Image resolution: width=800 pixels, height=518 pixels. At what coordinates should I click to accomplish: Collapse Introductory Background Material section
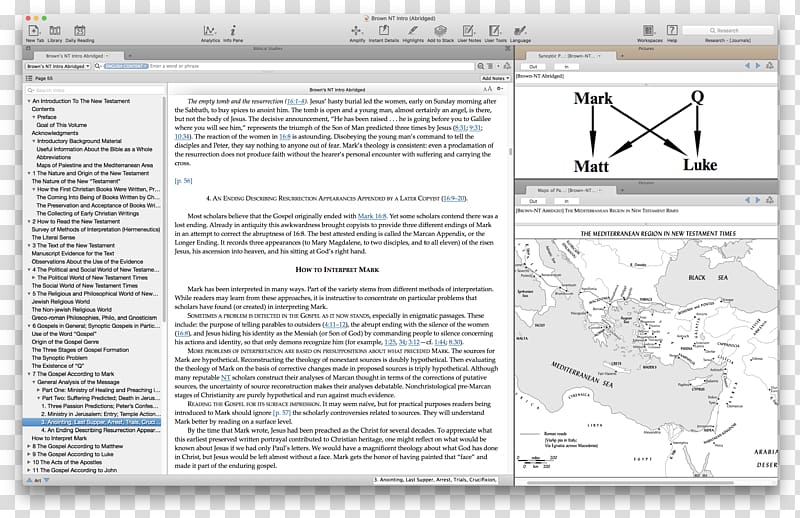34,141
